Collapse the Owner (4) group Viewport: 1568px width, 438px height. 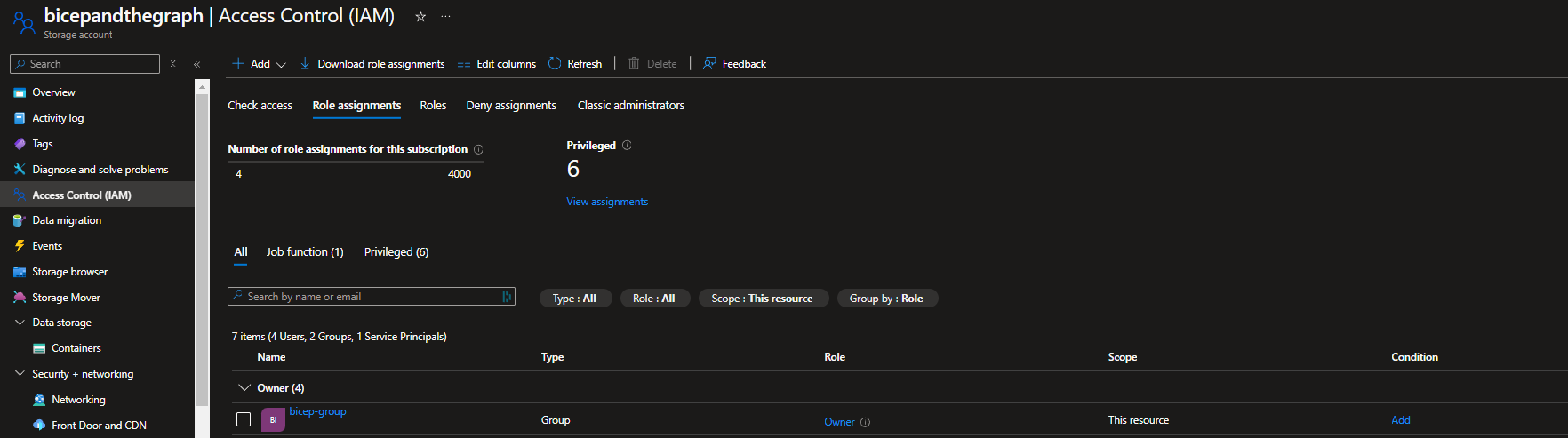coord(245,388)
